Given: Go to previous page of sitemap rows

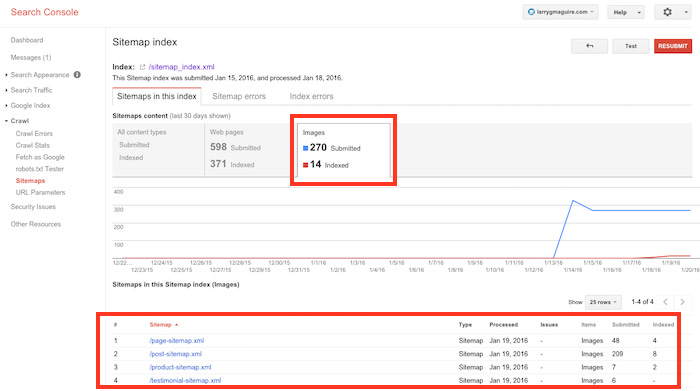Looking at the screenshot, I should coord(665,302).
